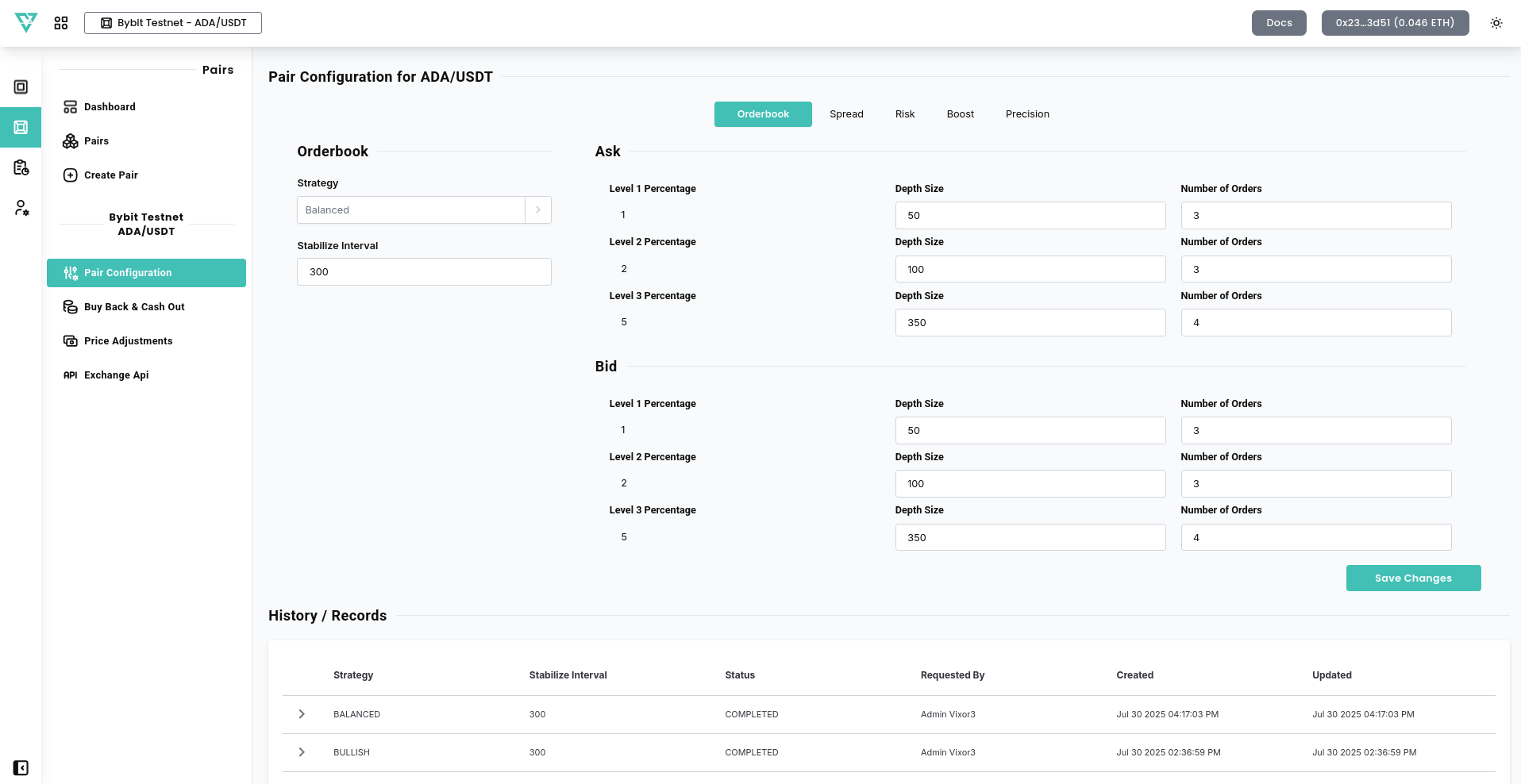This screenshot has width=1521, height=784.
Task: Open Dashboard from the sidebar
Action: click(x=110, y=107)
